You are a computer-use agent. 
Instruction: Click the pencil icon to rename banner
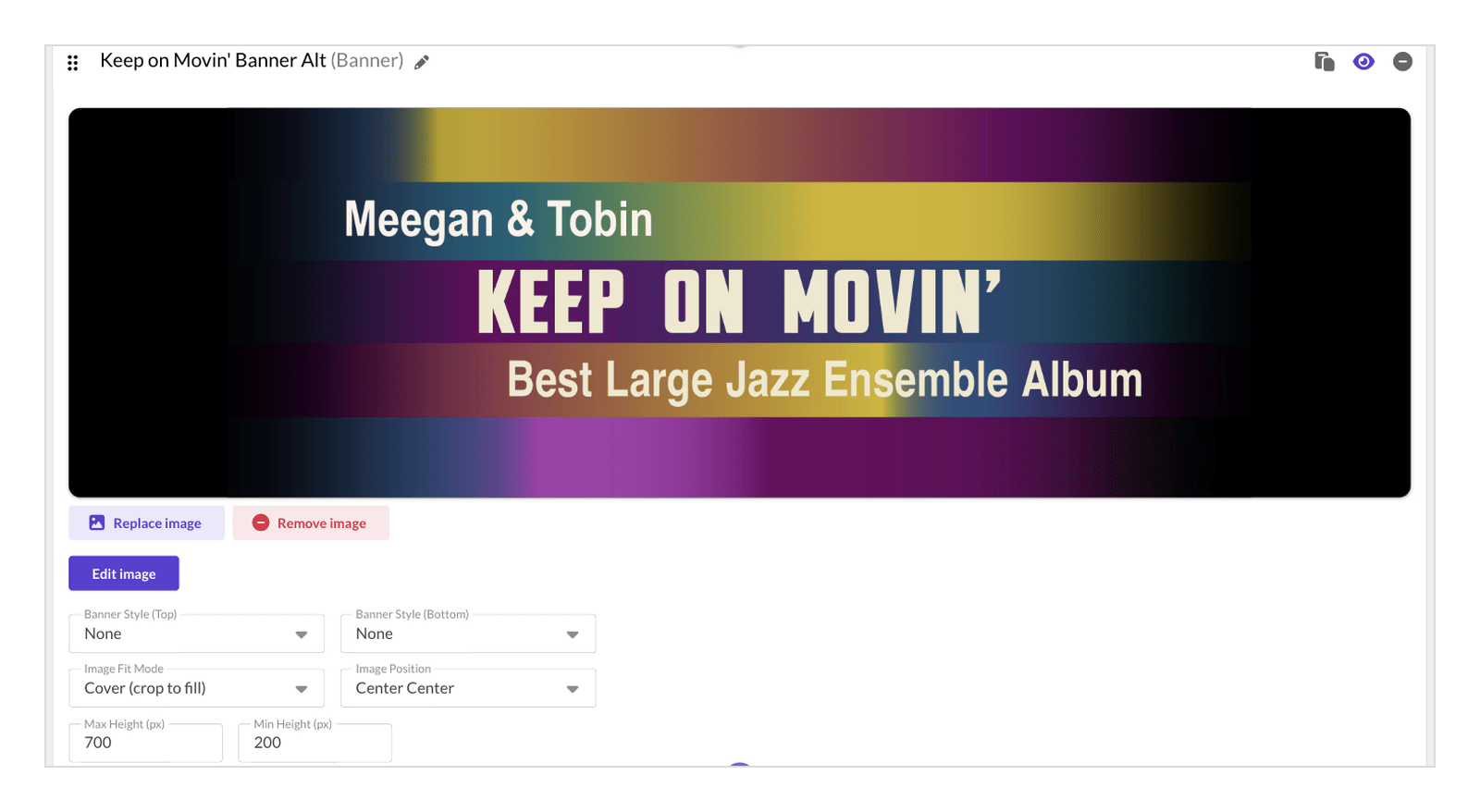[x=422, y=62]
